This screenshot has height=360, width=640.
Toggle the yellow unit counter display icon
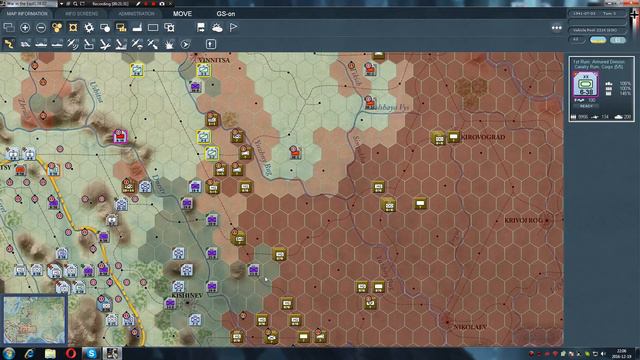coord(121,28)
